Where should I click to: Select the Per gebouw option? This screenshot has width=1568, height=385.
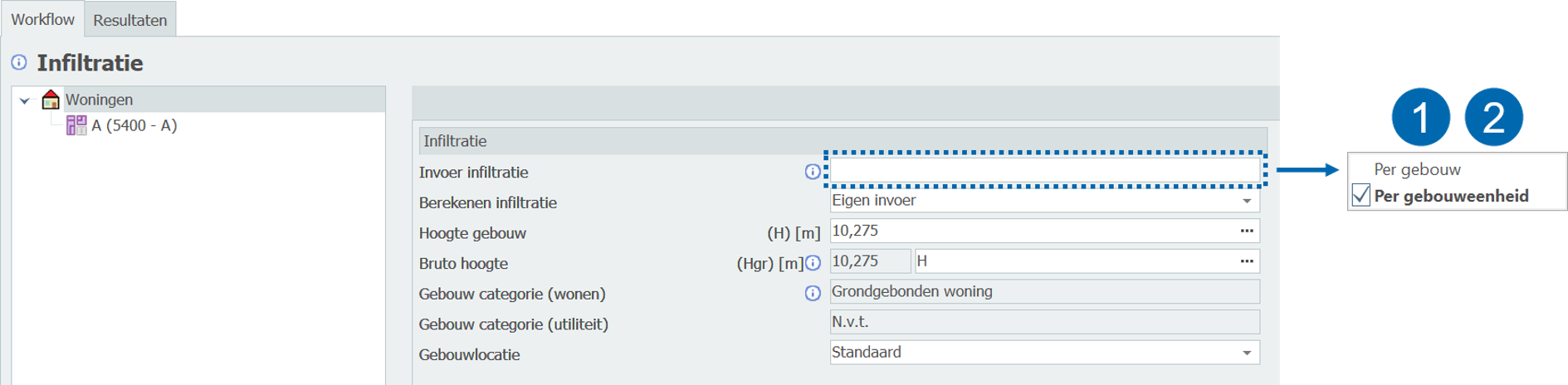pos(1417,169)
